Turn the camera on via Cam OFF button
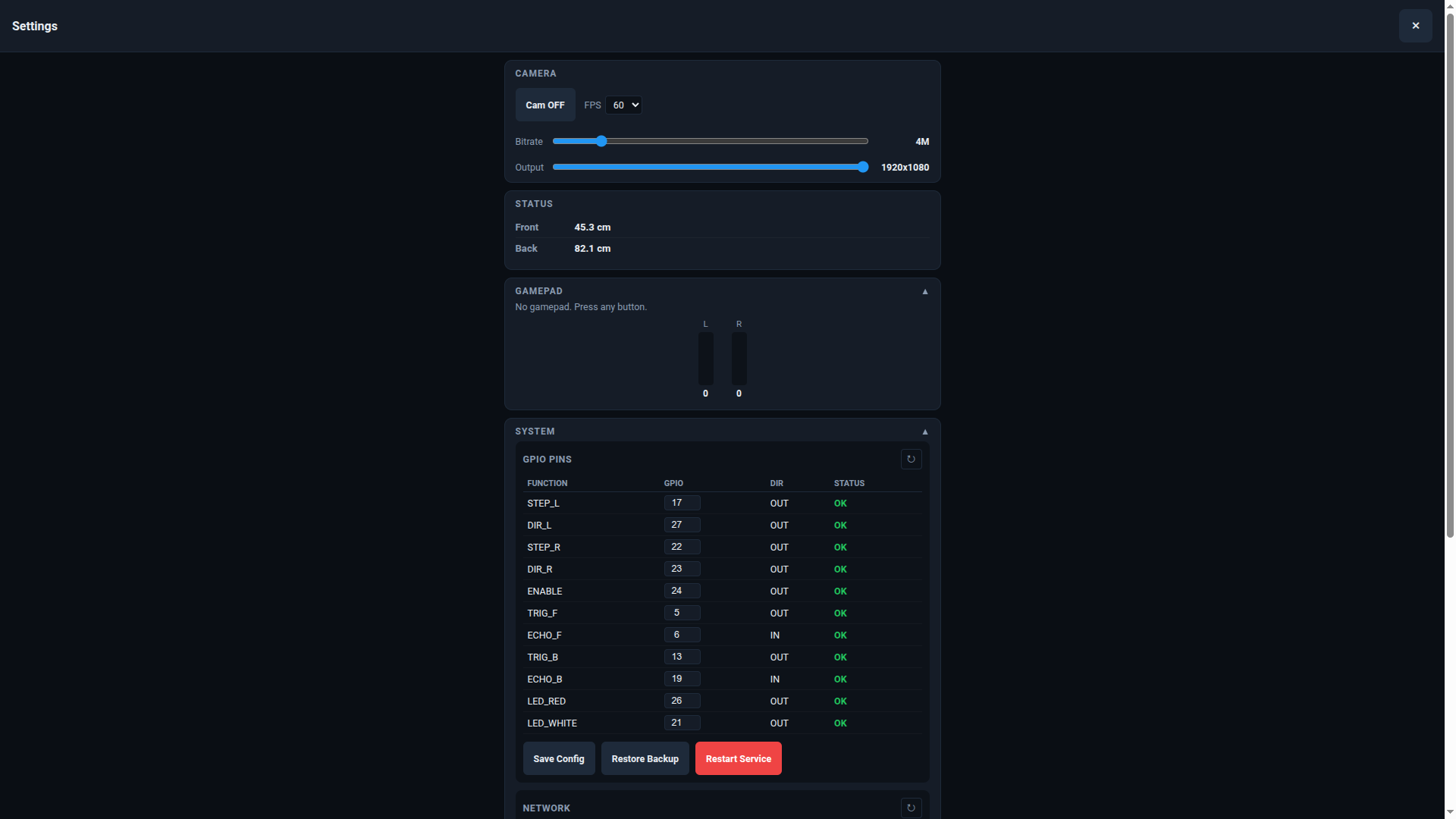Image resolution: width=1456 pixels, height=819 pixels. tap(544, 105)
